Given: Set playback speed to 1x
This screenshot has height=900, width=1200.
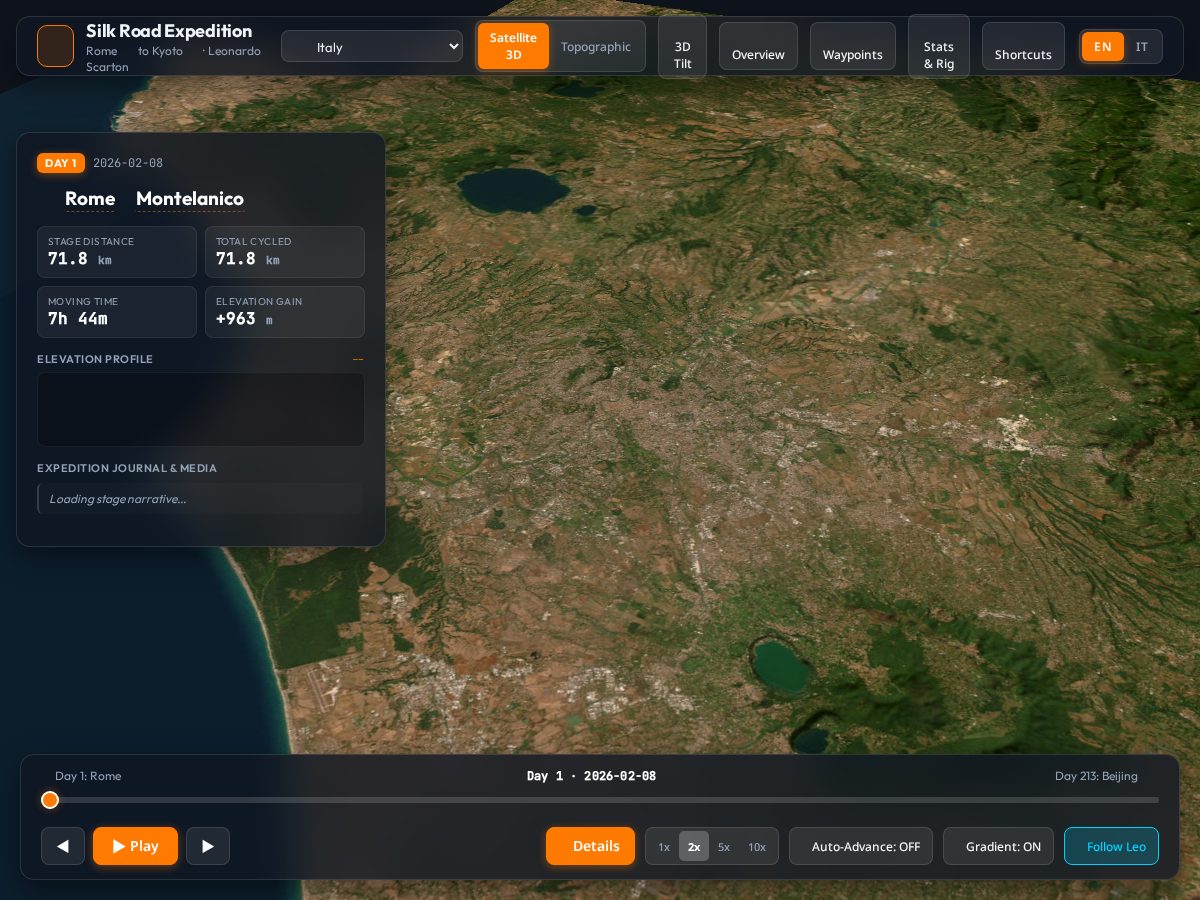Looking at the screenshot, I should pyautogui.click(x=664, y=847).
